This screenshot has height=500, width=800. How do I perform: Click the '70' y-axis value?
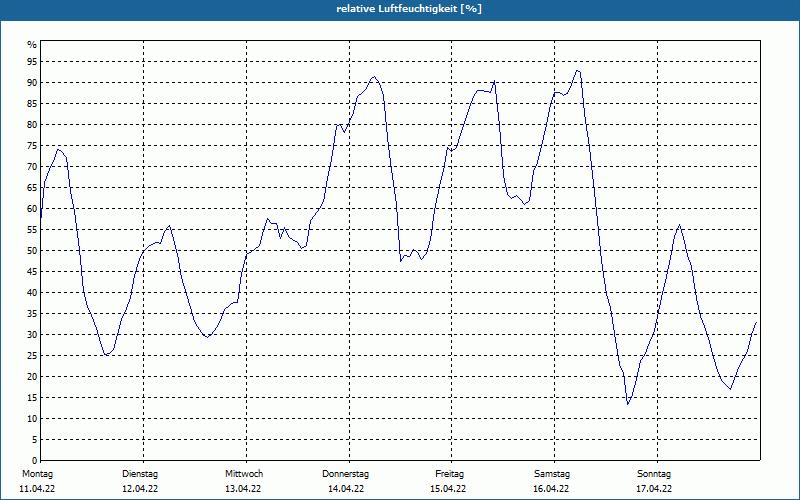pos(32,167)
